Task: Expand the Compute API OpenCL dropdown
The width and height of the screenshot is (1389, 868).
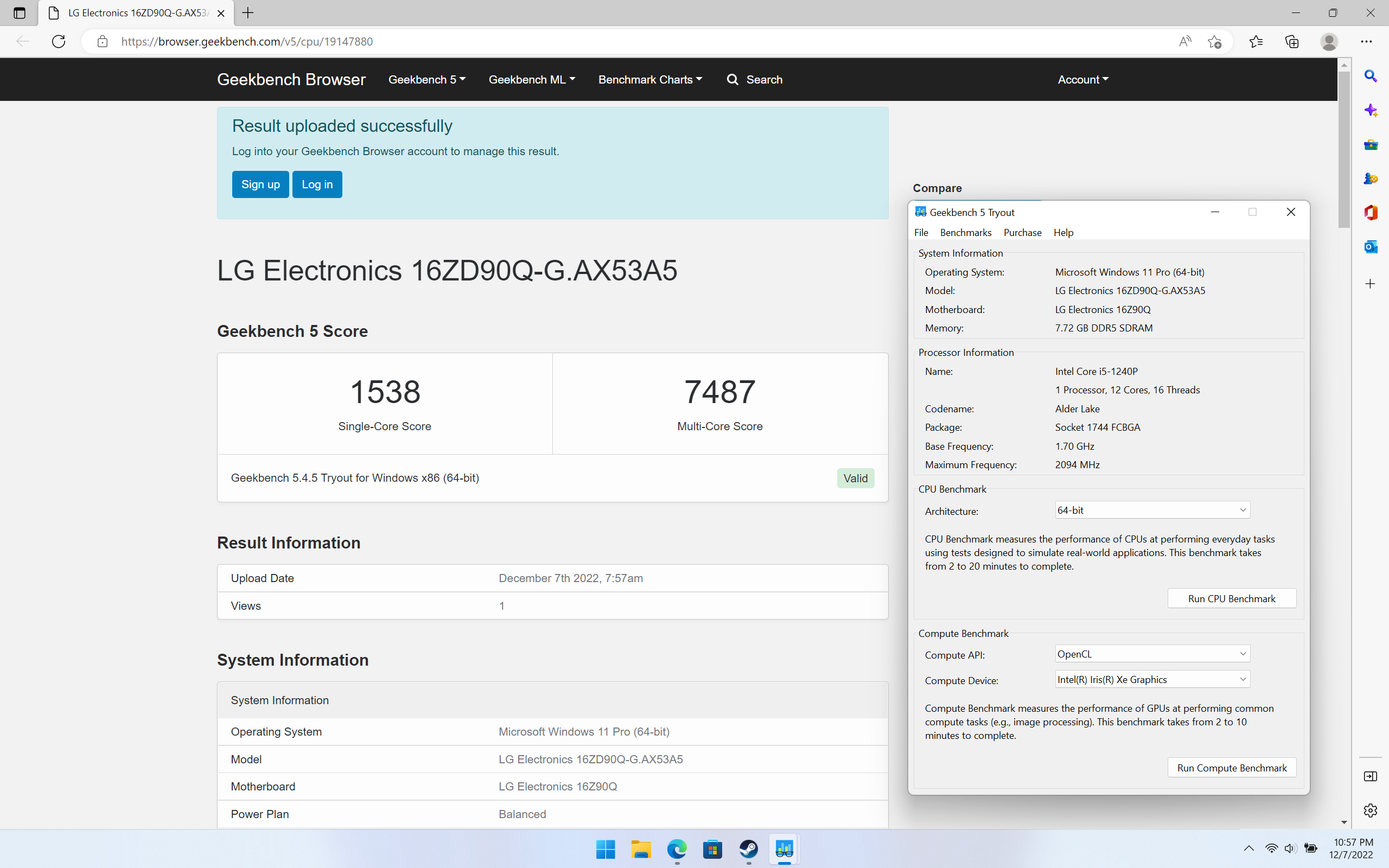Action: 1152,654
